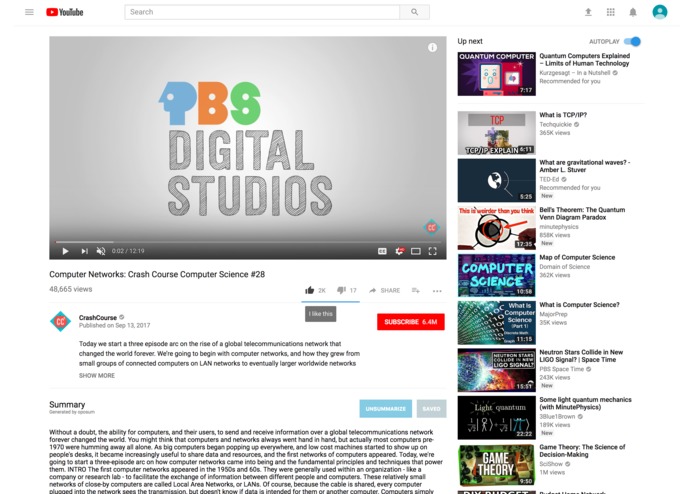Open the YouTube apps grid

coord(611,12)
